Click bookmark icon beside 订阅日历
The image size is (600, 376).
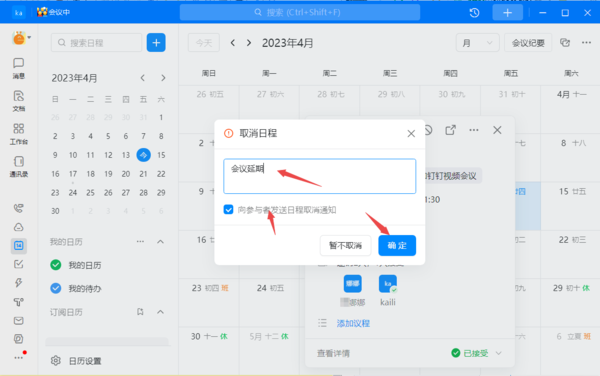pos(140,312)
